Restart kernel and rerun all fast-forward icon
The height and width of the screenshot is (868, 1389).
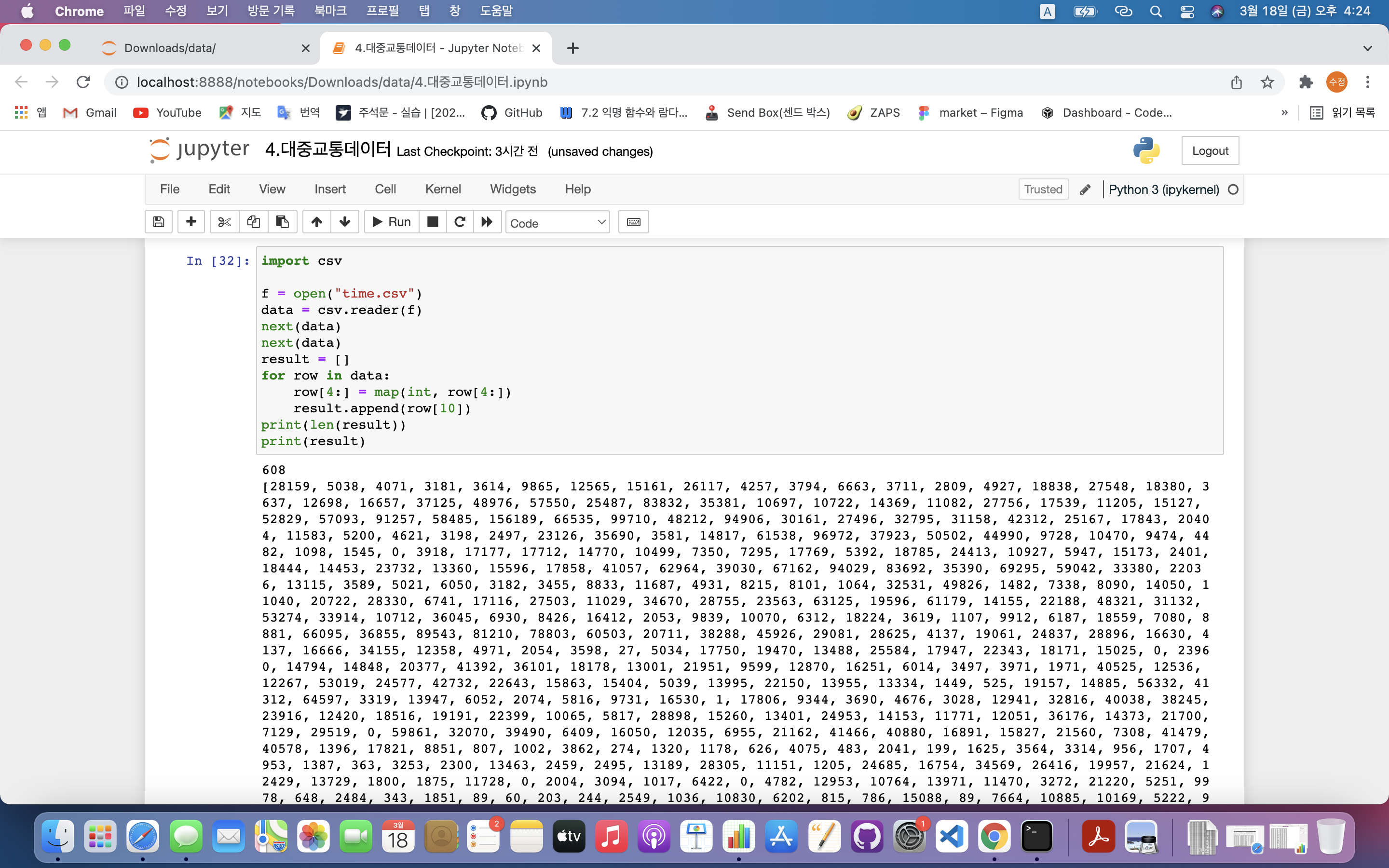click(x=487, y=222)
